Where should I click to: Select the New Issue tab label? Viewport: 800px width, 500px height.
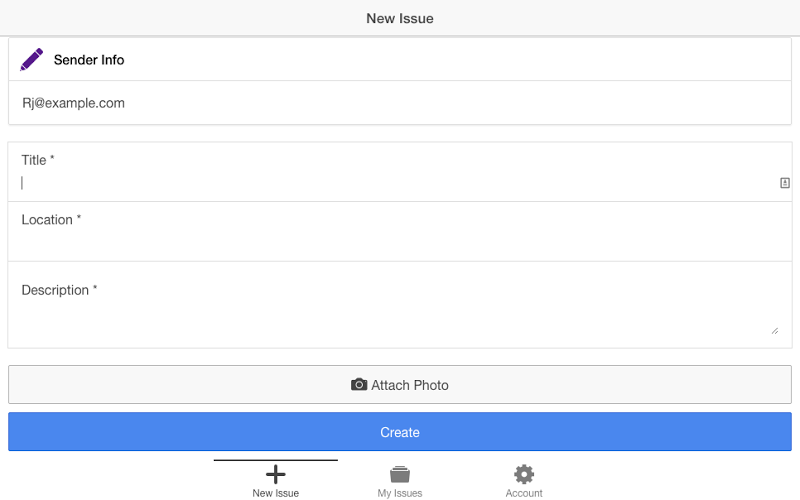276,493
